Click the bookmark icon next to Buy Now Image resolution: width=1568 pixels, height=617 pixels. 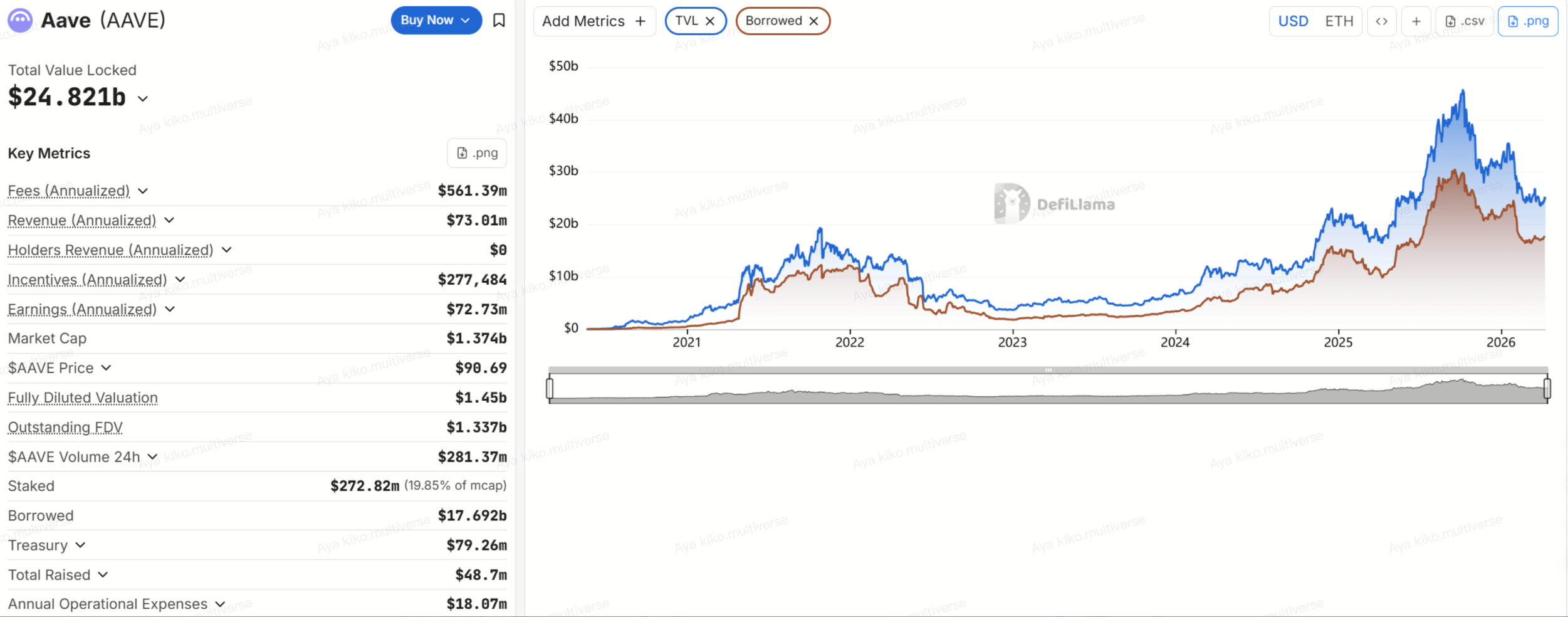pos(499,21)
